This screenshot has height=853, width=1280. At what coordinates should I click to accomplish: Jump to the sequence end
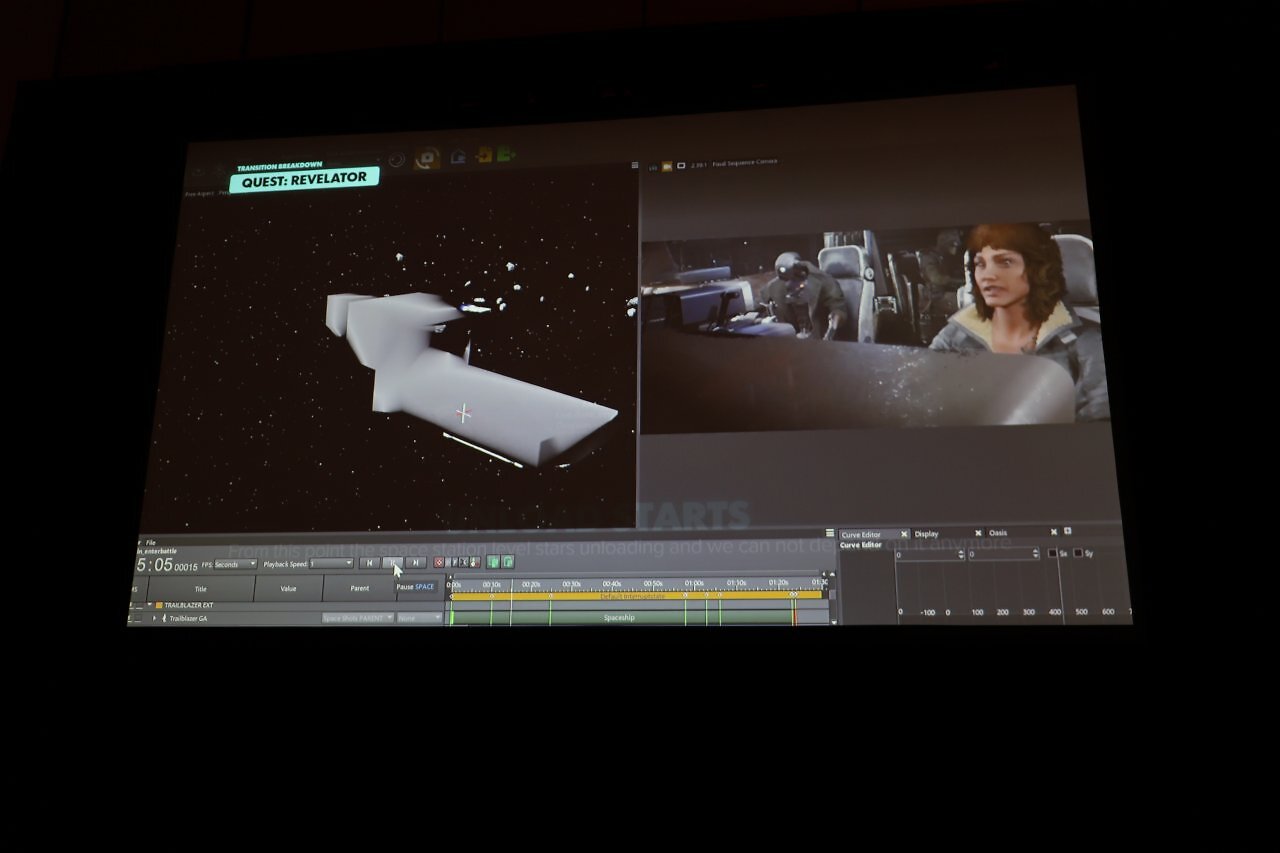(416, 563)
